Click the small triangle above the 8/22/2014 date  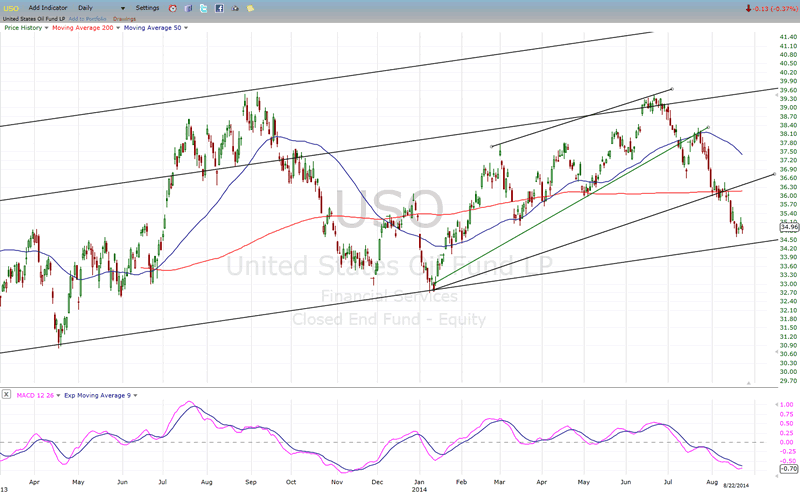[x=749, y=383]
